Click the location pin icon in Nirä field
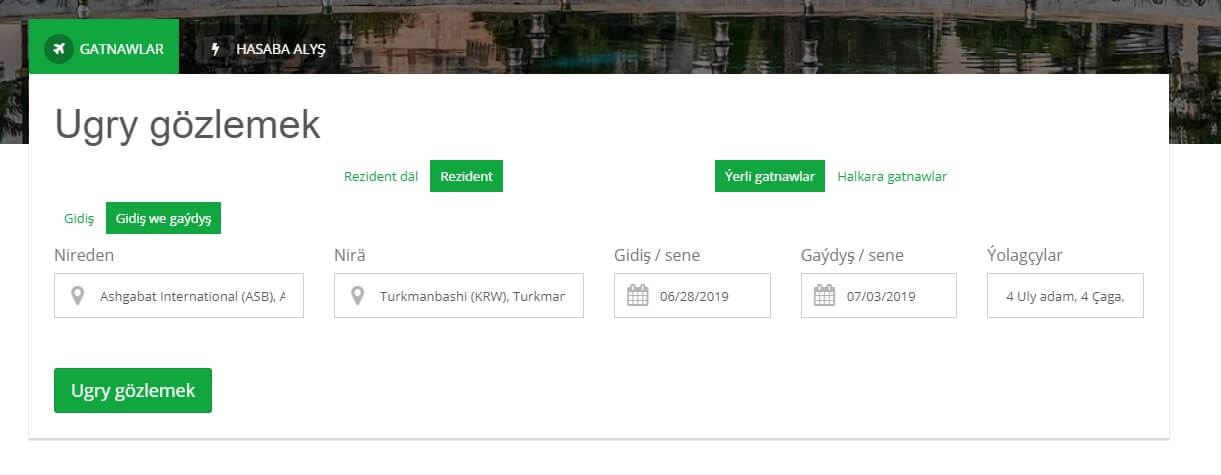Image resolution: width=1221 pixels, height=475 pixels. [x=358, y=296]
